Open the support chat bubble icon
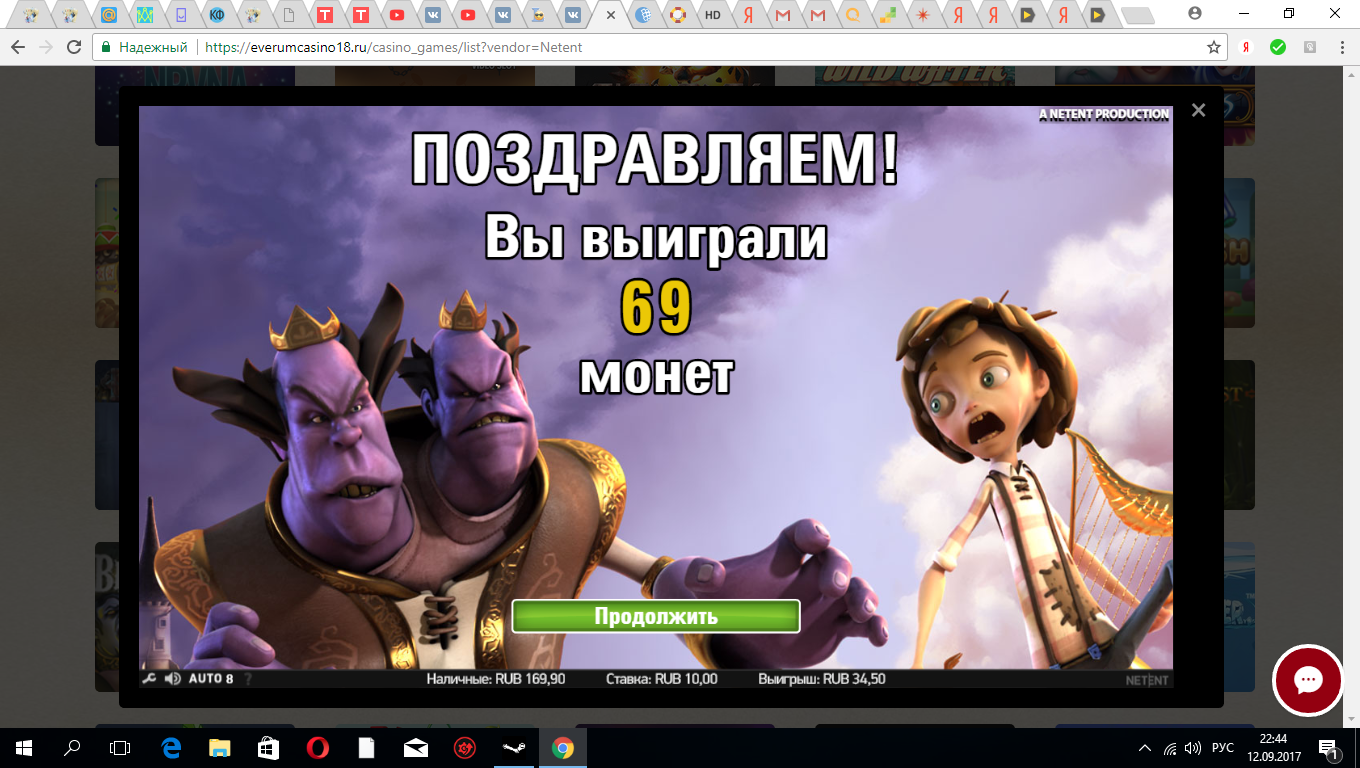Viewport: 1360px width, 768px height. point(1307,681)
